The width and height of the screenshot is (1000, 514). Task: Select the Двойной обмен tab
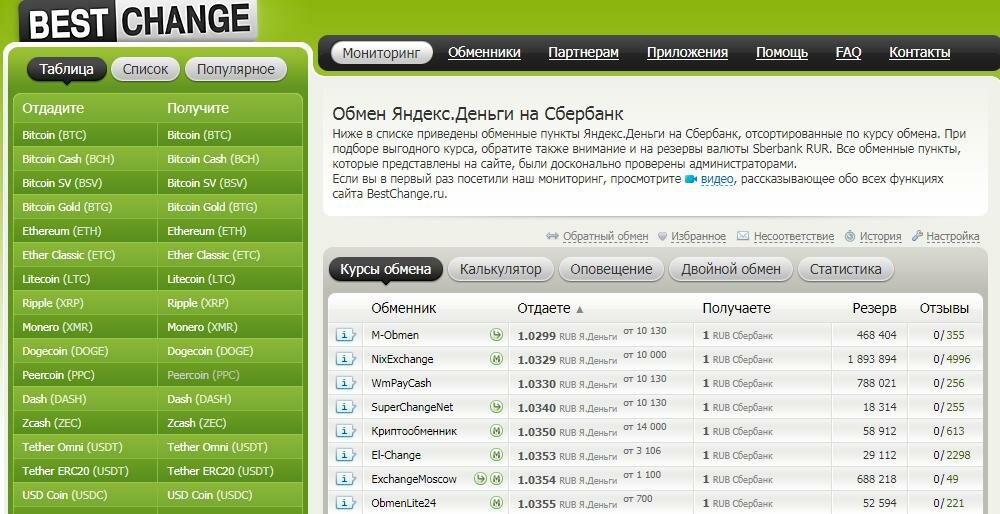(x=731, y=269)
